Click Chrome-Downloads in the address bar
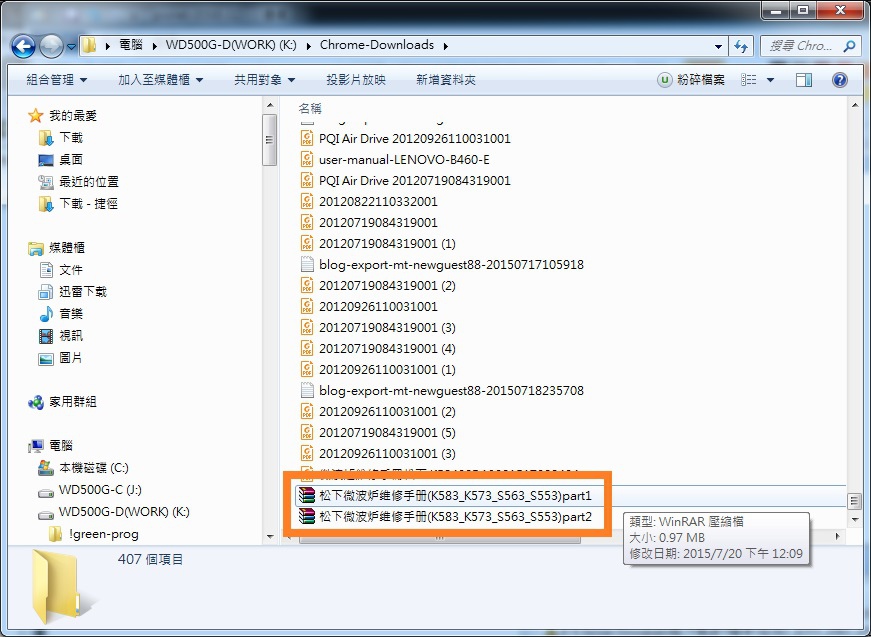This screenshot has width=871, height=637. (377, 45)
